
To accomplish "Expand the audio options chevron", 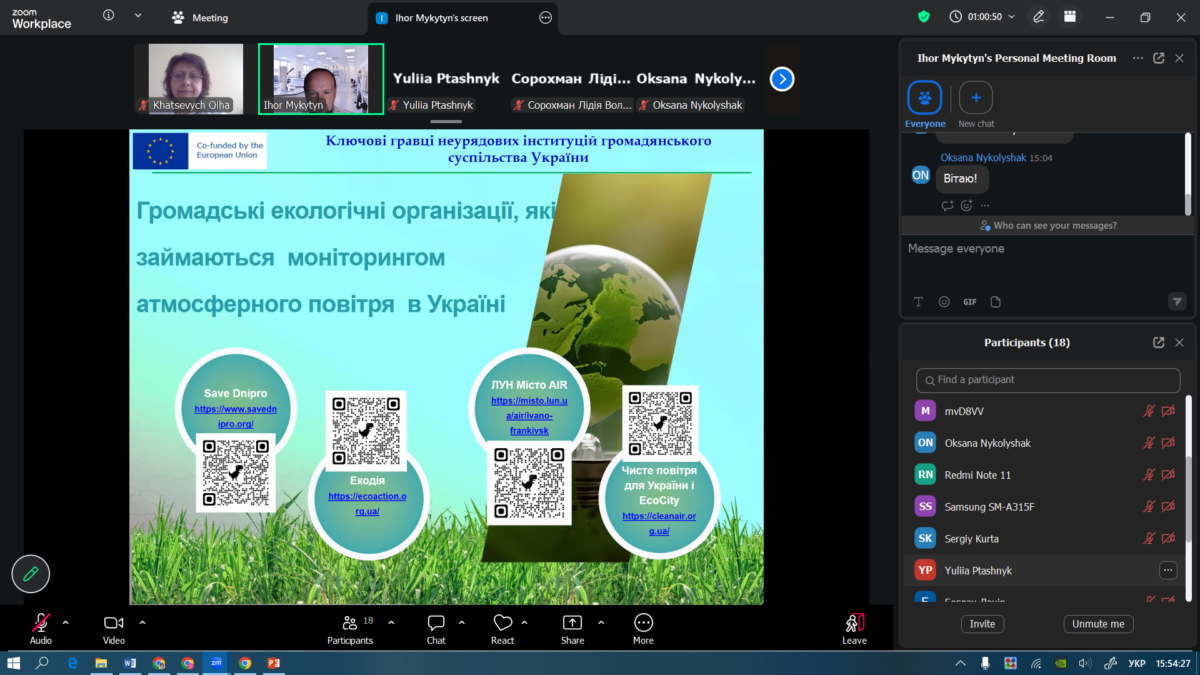I will click(66, 623).
